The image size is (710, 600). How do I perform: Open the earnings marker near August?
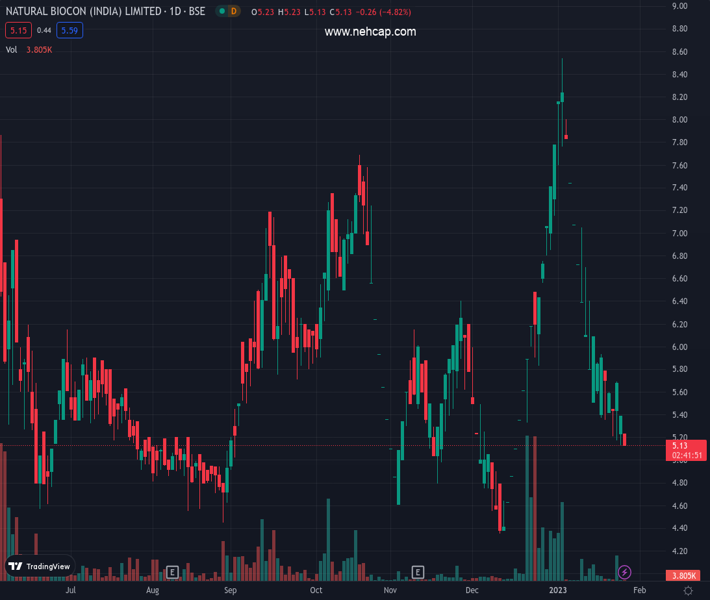point(172,572)
